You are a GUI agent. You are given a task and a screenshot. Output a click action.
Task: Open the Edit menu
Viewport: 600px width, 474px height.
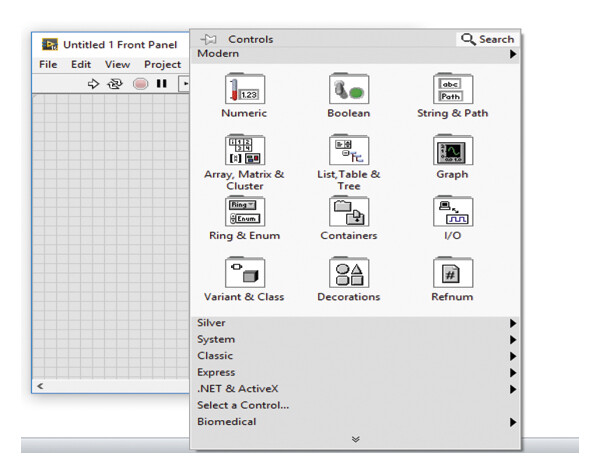pyautogui.click(x=81, y=64)
